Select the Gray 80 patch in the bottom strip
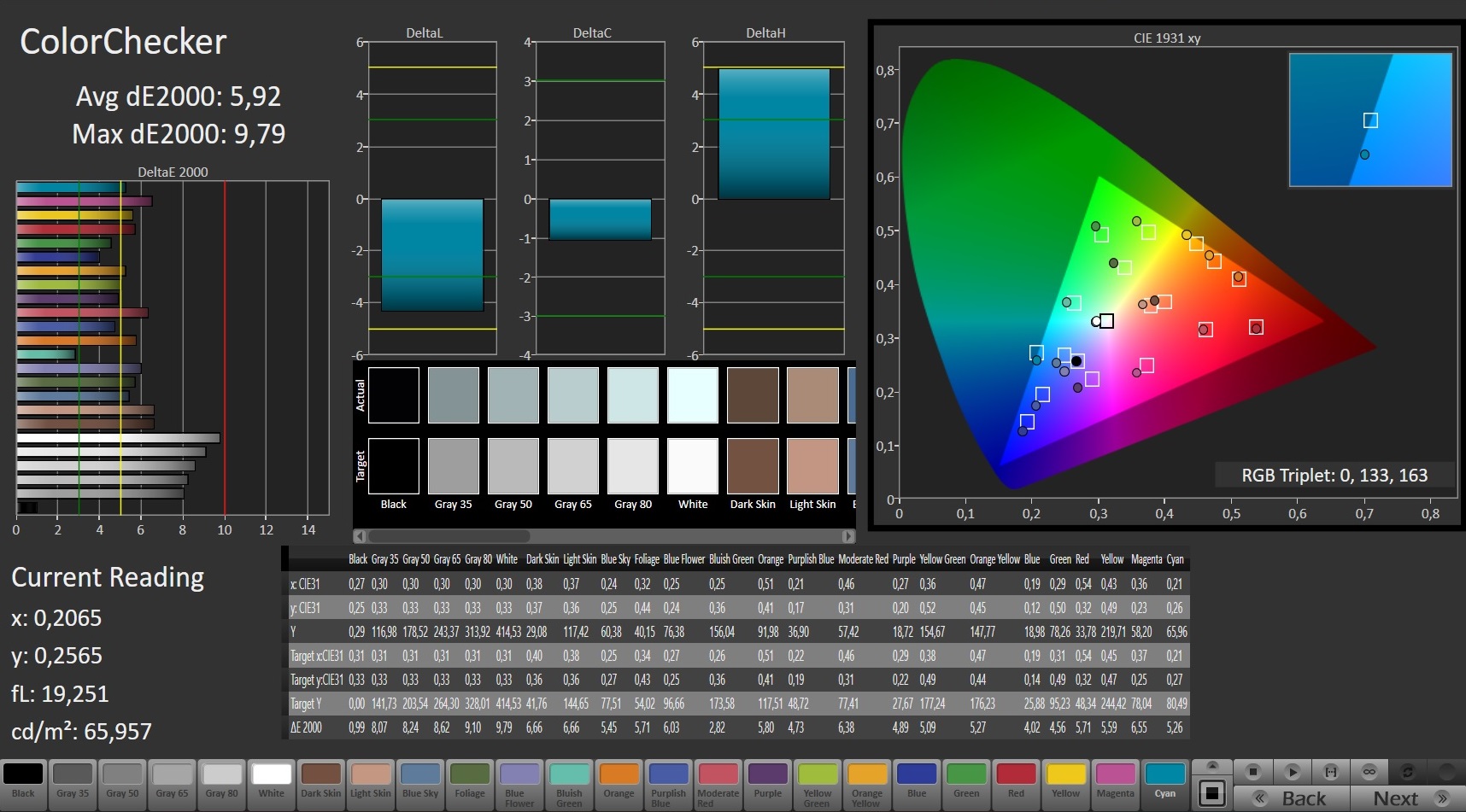 (222, 785)
